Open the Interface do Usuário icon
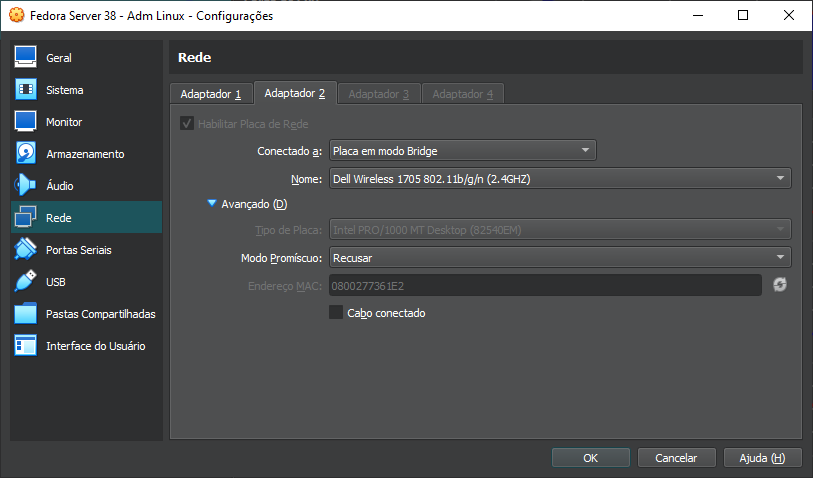813x478 pixels. tap(25, 345)
